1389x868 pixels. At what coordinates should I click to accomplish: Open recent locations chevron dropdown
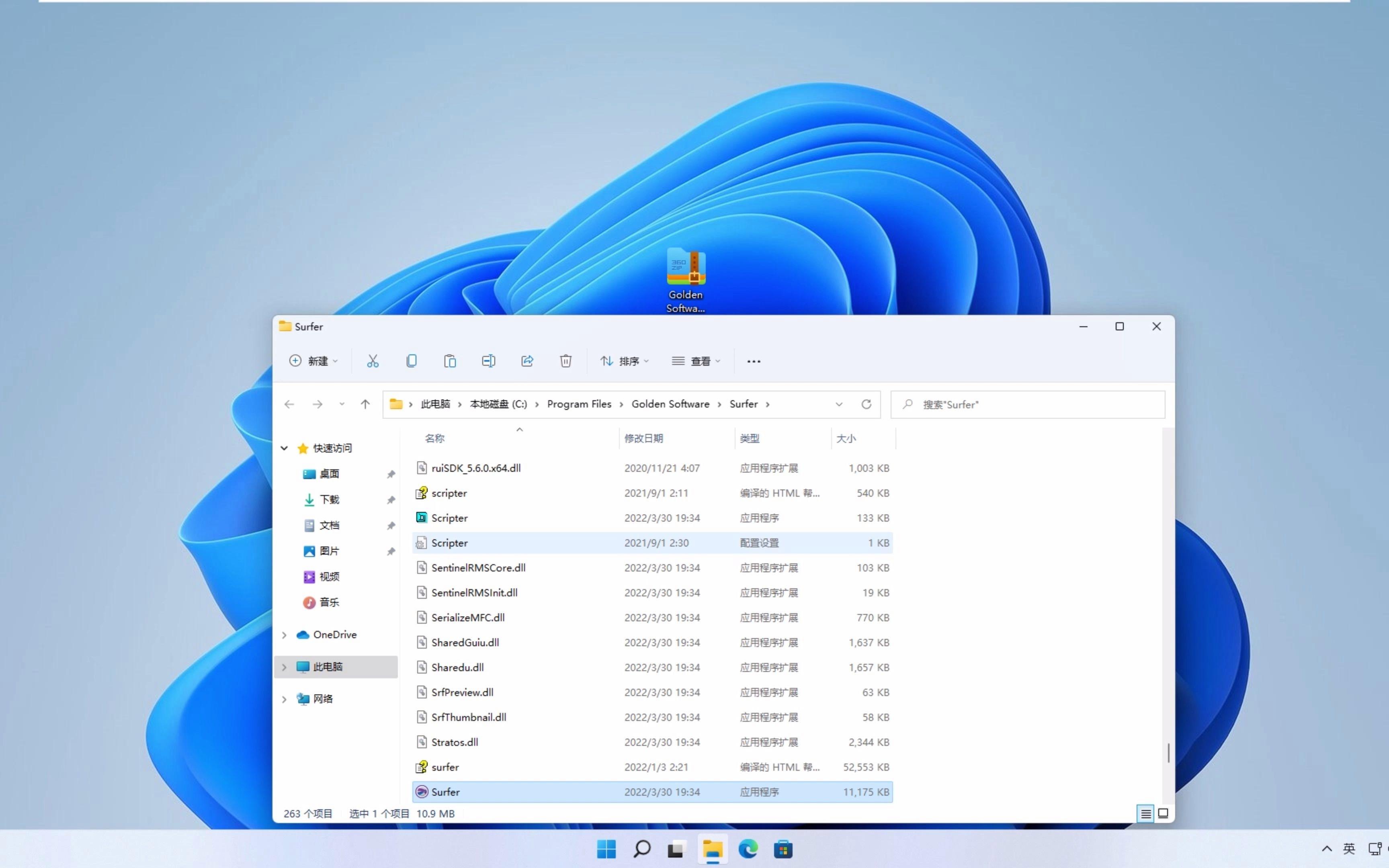(x=342, y=404)
